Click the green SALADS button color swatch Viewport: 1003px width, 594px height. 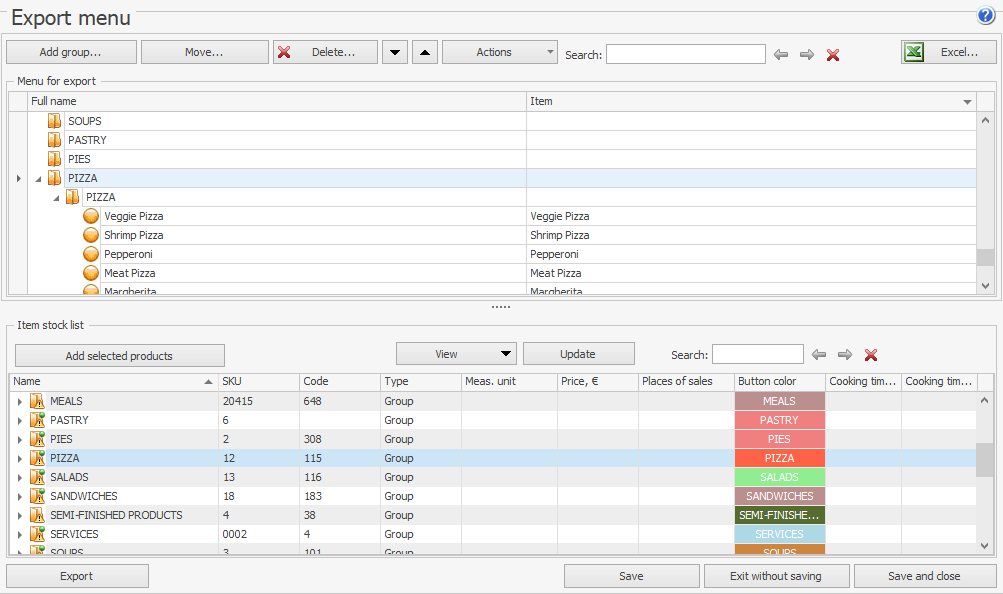click(779, 477)
